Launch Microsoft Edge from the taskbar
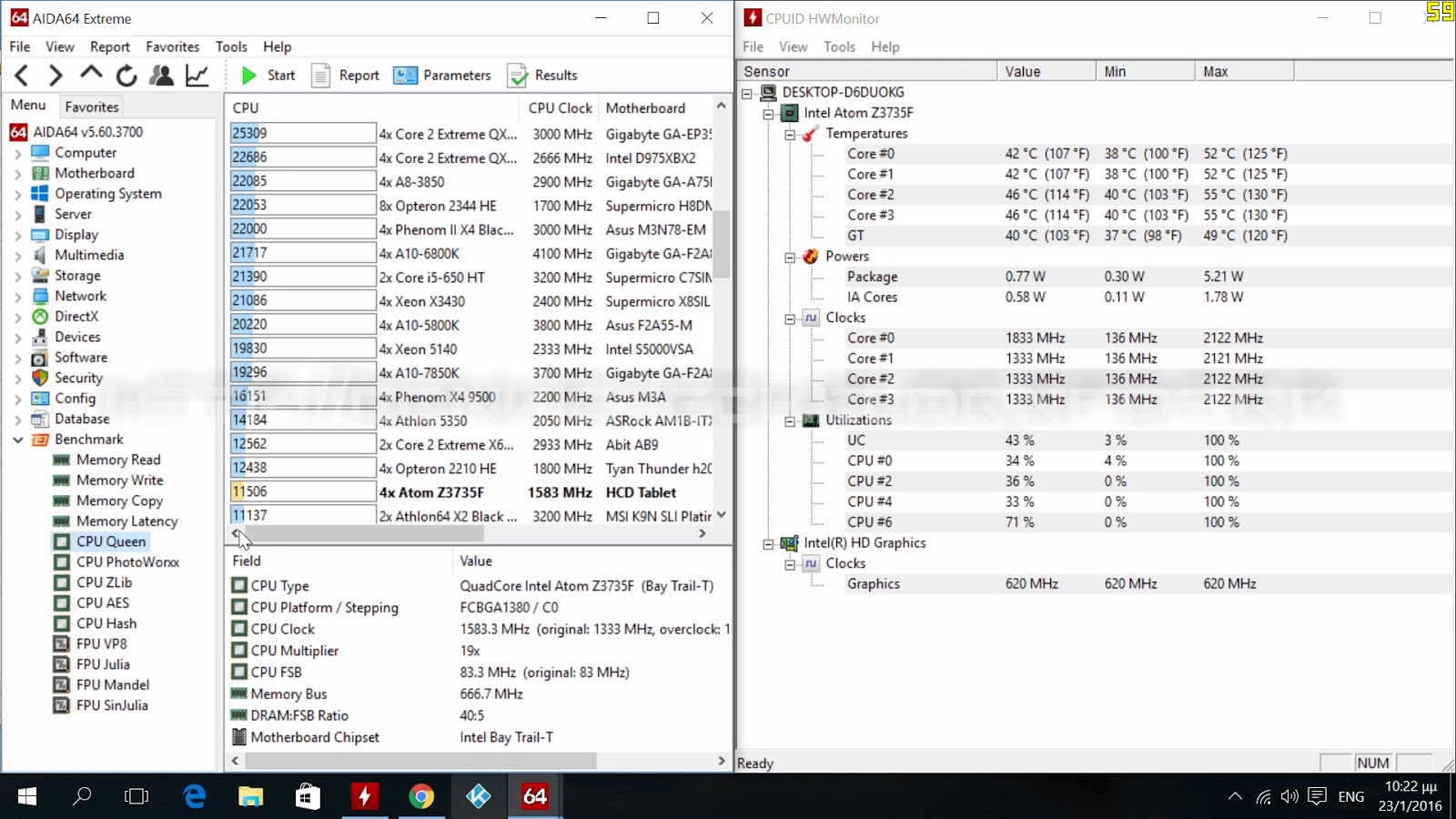 click(x=195, y=797)
